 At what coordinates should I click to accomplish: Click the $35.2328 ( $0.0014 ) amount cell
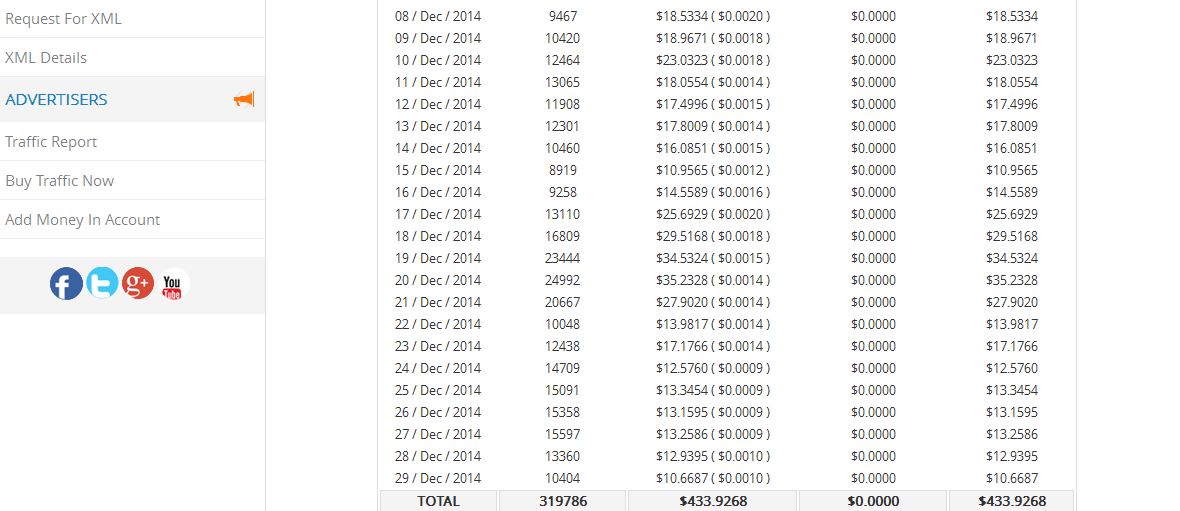[712, 280]
